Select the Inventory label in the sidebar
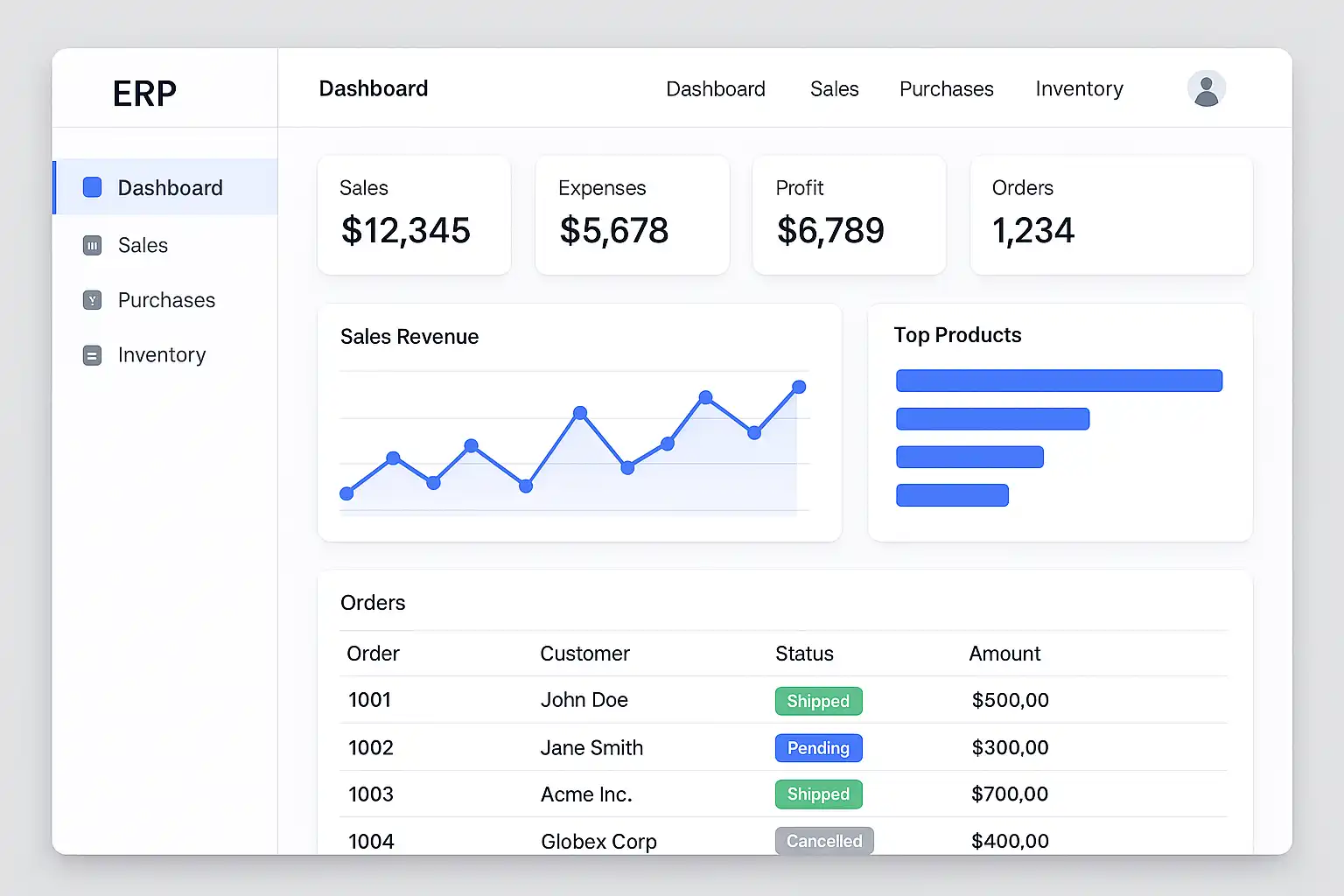 (x=162, y=355)
